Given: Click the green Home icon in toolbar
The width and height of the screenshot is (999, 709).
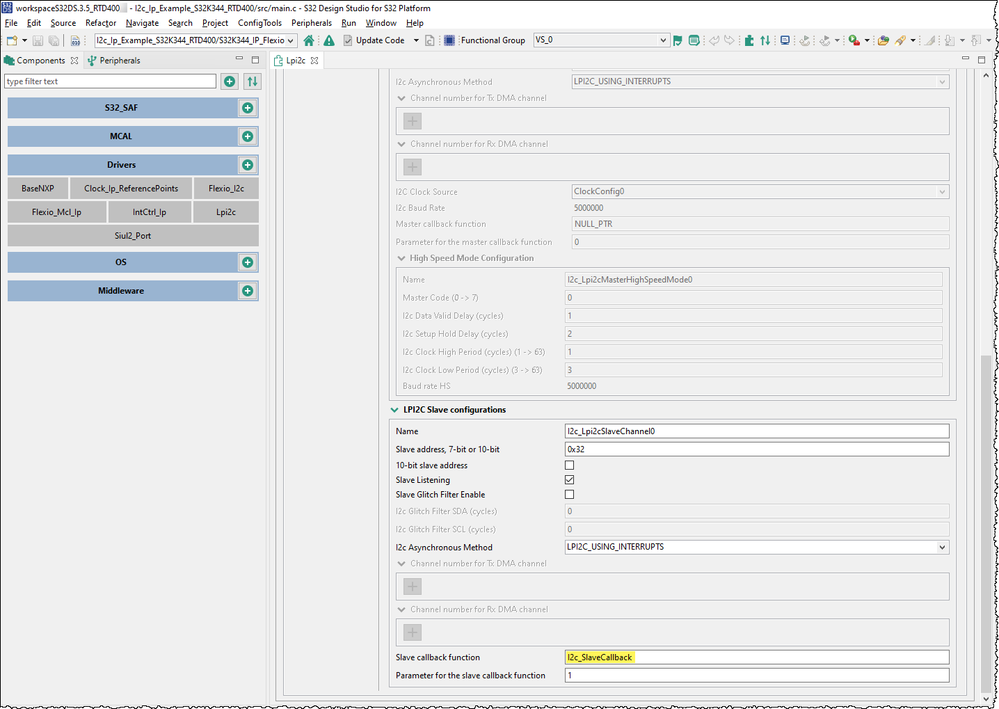Looking at the screenshot, I should click(x=309, y=40).
